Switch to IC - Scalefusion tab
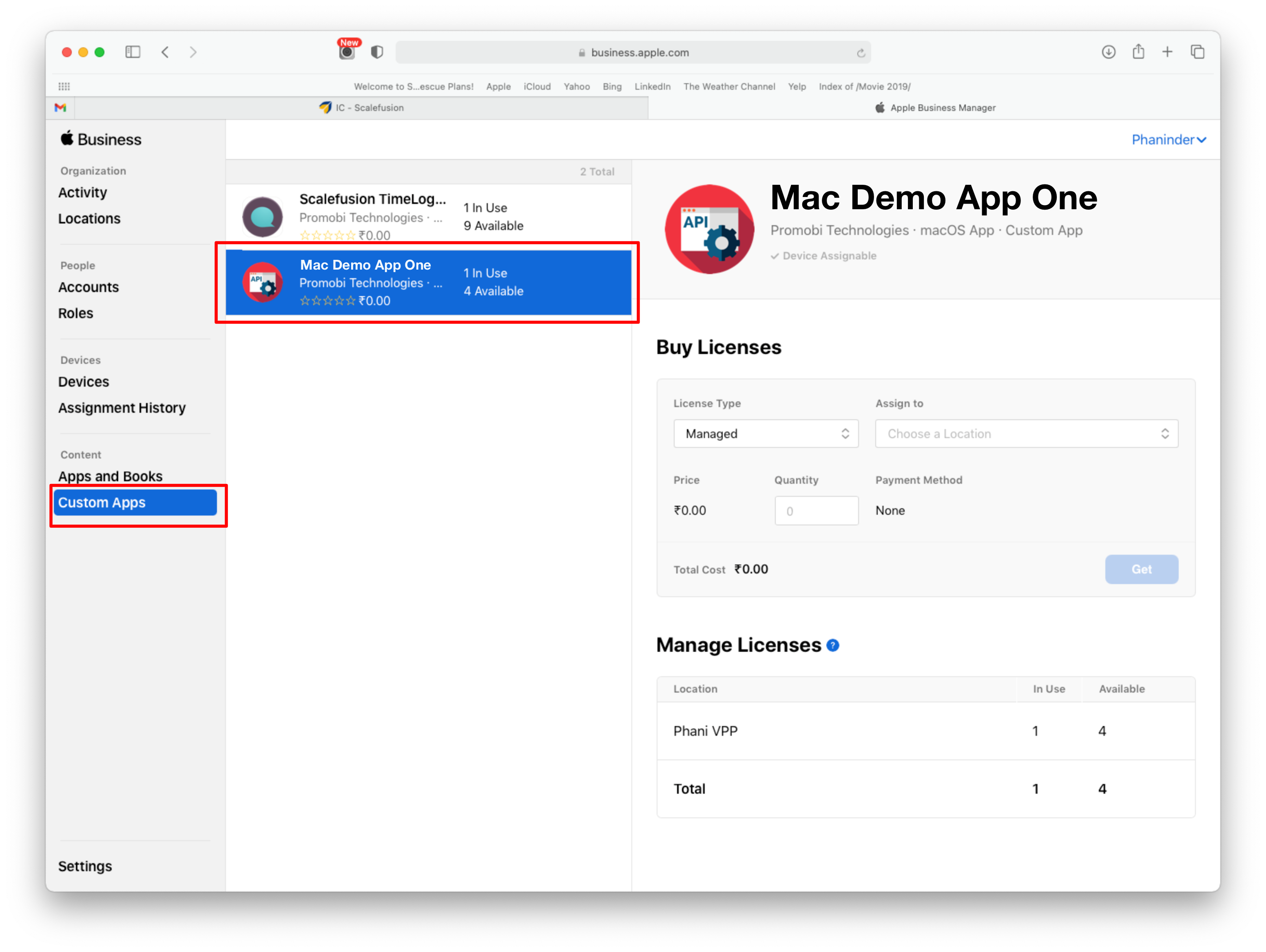1266x952 pixels. pos(361,108)
